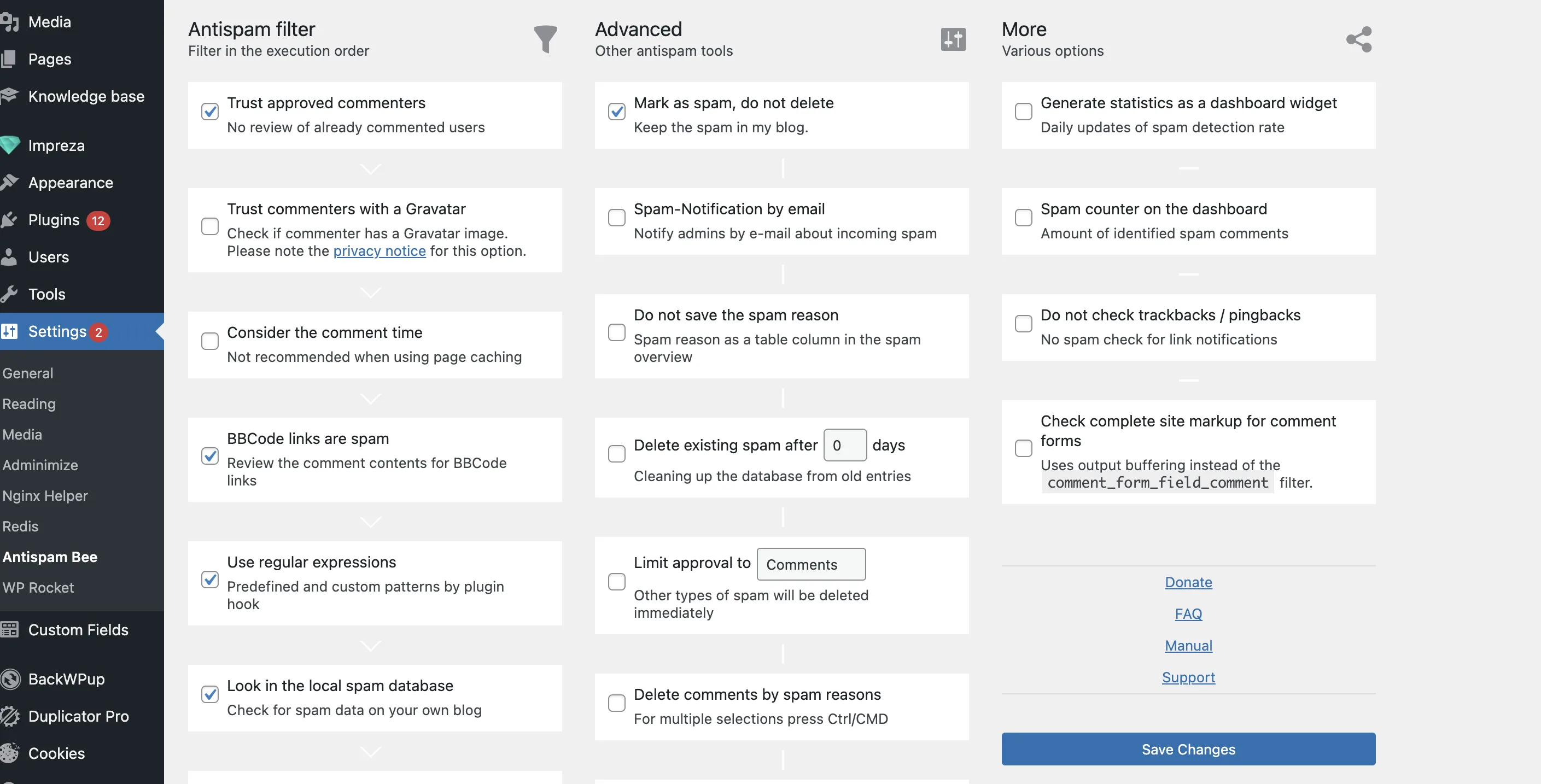Image resolution: width=1541 pixels, height=784 pixels.
Task: Click the Antispam filter funnel icon
Action: click(x=545, y=39)
